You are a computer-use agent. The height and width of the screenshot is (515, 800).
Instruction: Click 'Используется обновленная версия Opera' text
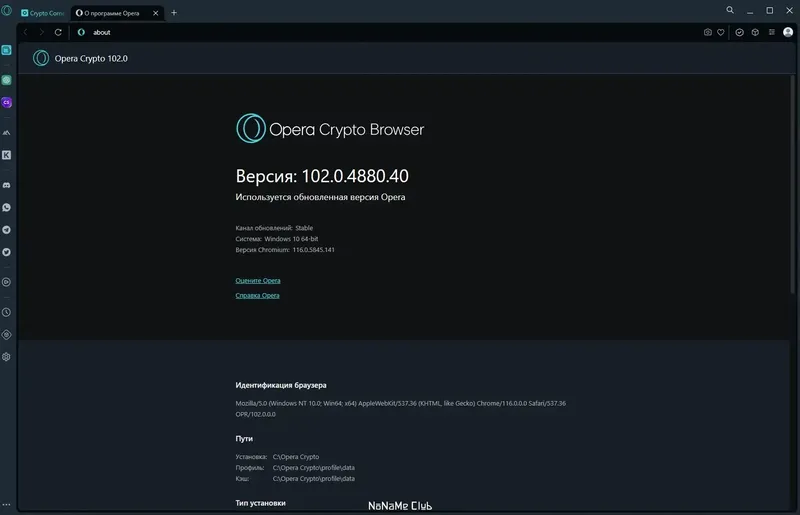320,197
